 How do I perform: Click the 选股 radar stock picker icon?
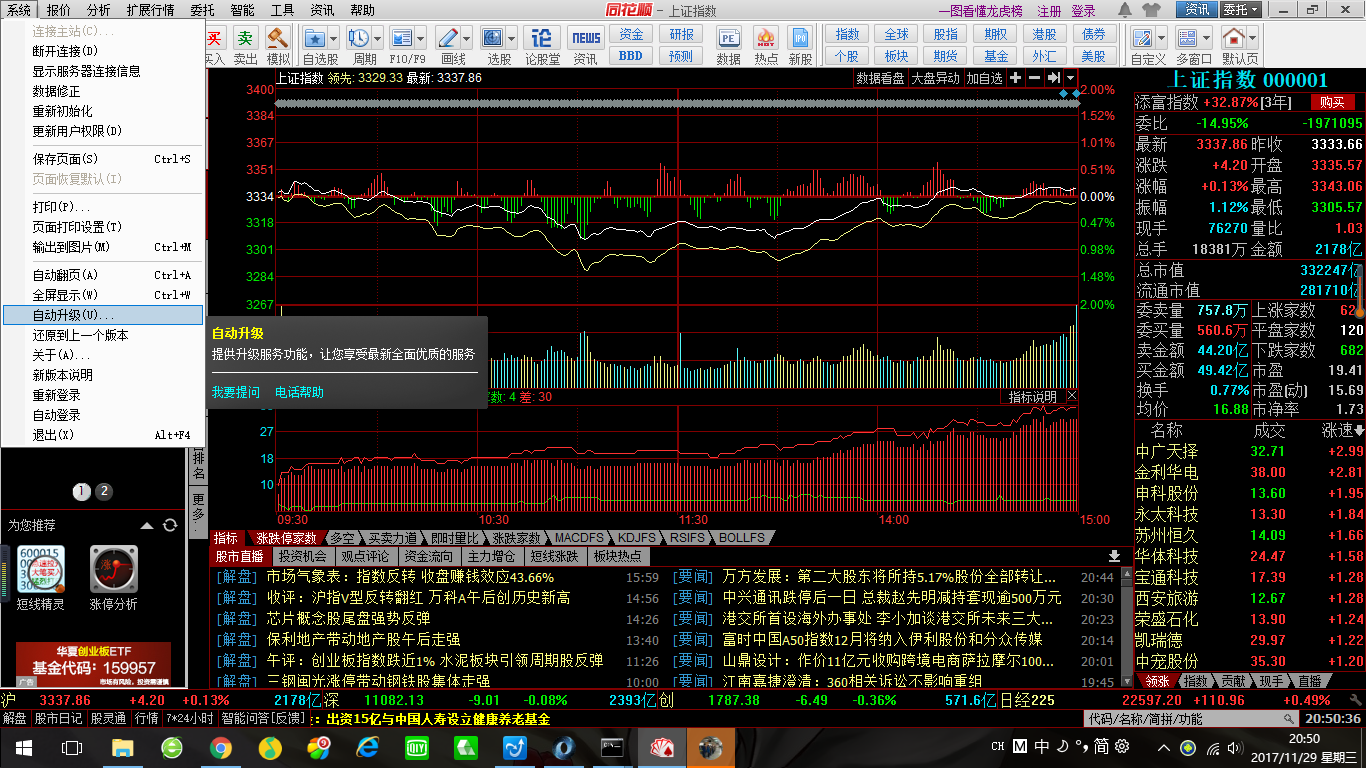493,39
